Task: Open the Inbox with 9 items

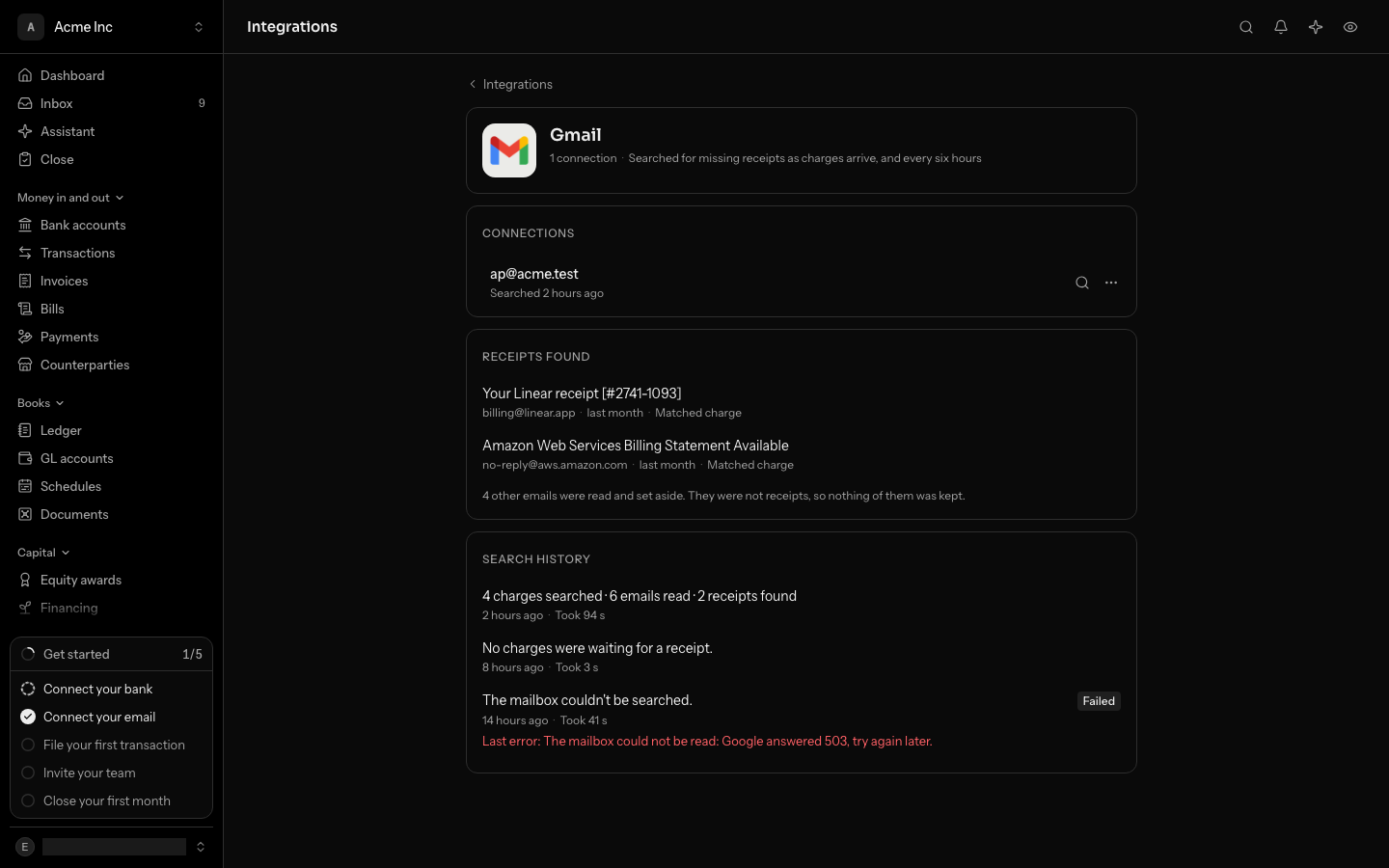Action: (111, 103)
